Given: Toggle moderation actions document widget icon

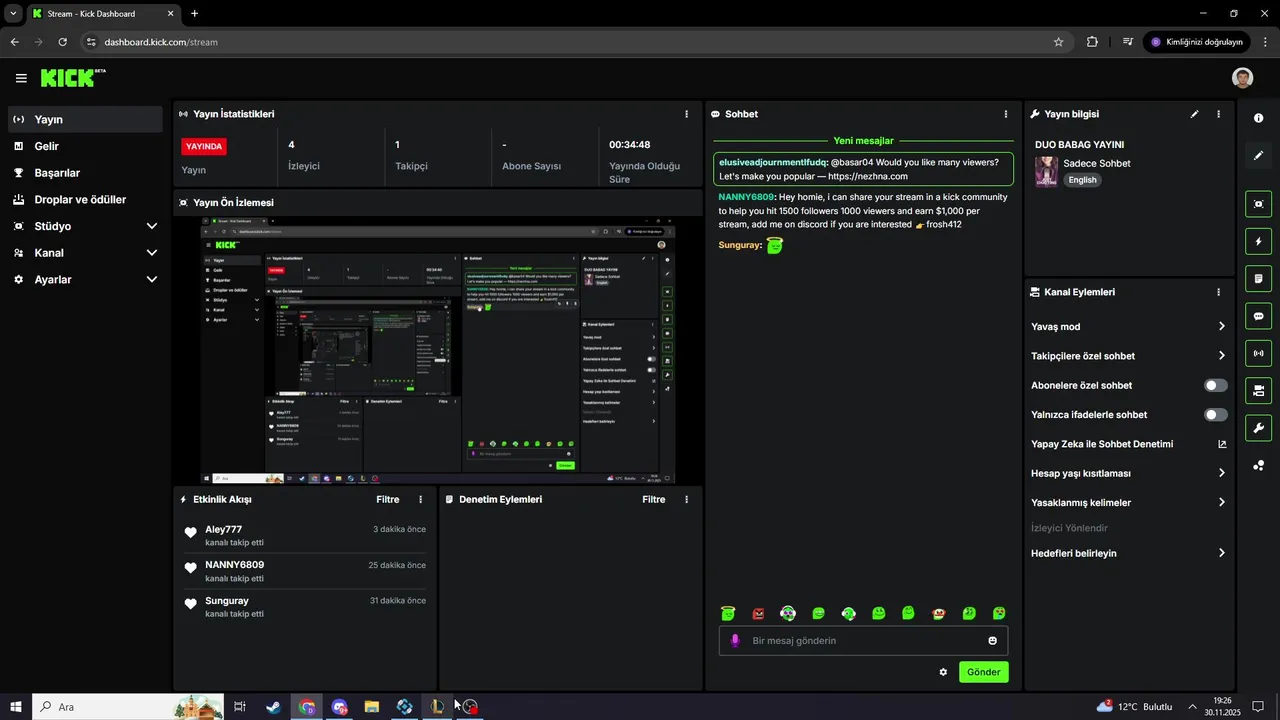Looking at the screenshot, I should pyautogui.click(x=1258, y=278).
